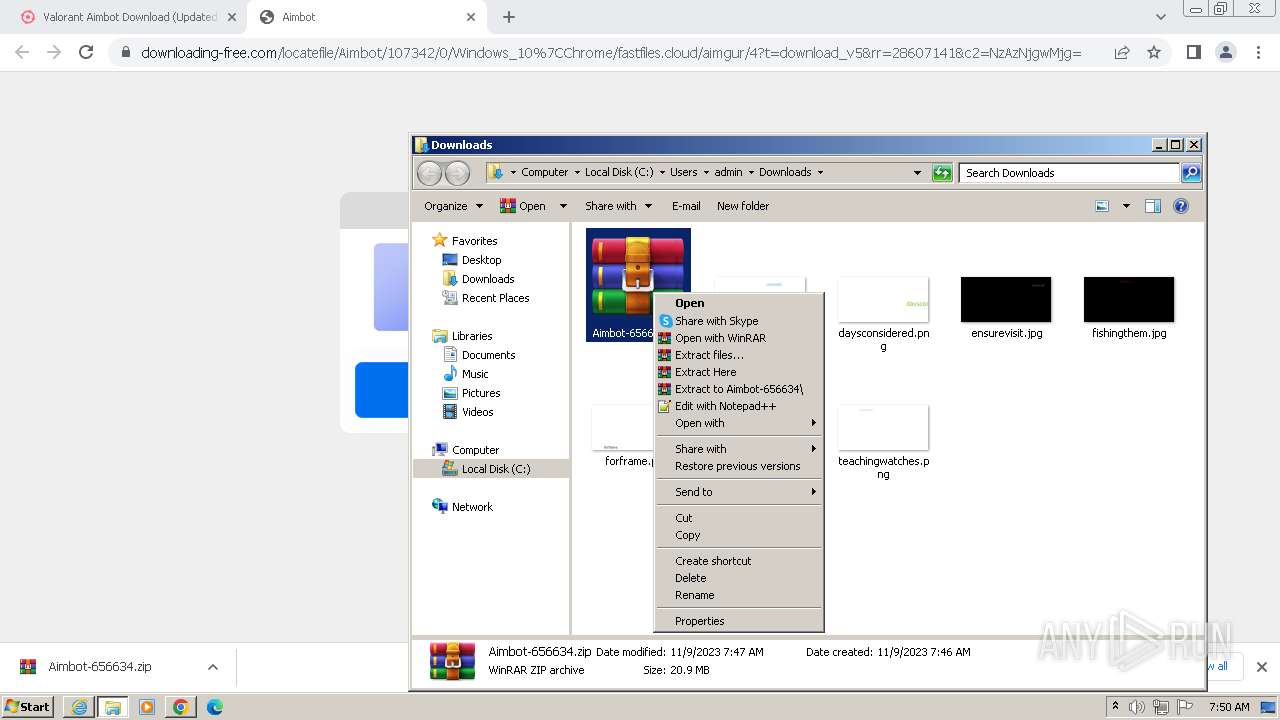Select Extract files... option
The image size is (1280, 720).
tap(738, 355)
